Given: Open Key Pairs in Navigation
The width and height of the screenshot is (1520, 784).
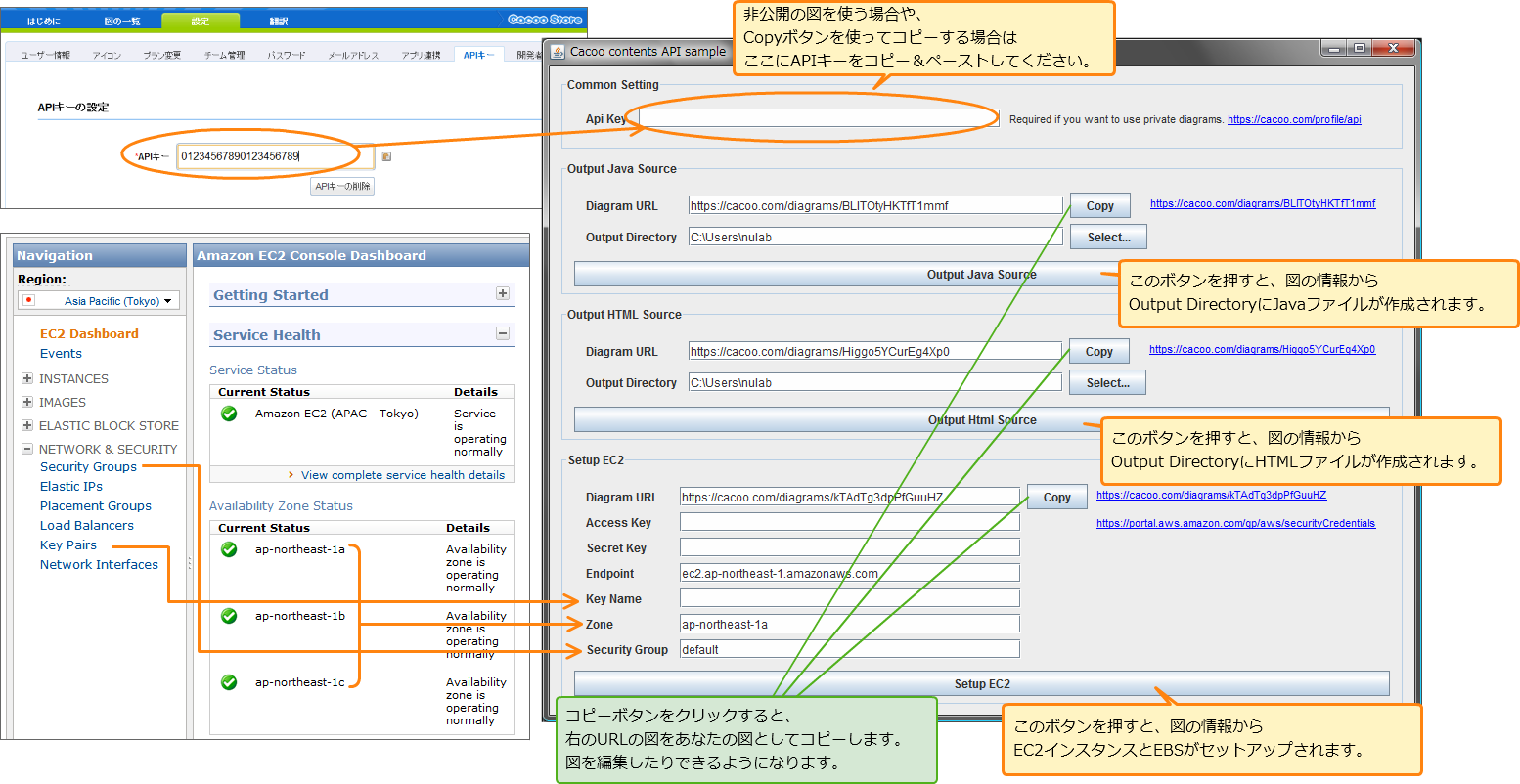Looking at the screenshot, I should pyautogui.click(x=68, y=544).
